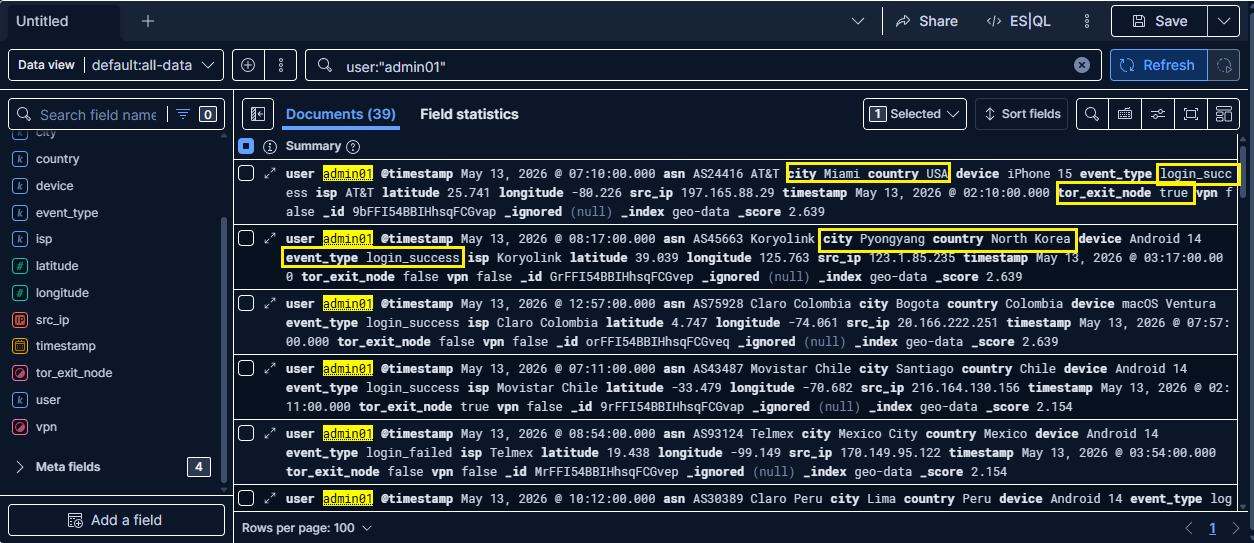The image size is (1254, 543).
Task: Open the layout view icon in toolbar
Action: [1223, 114]
